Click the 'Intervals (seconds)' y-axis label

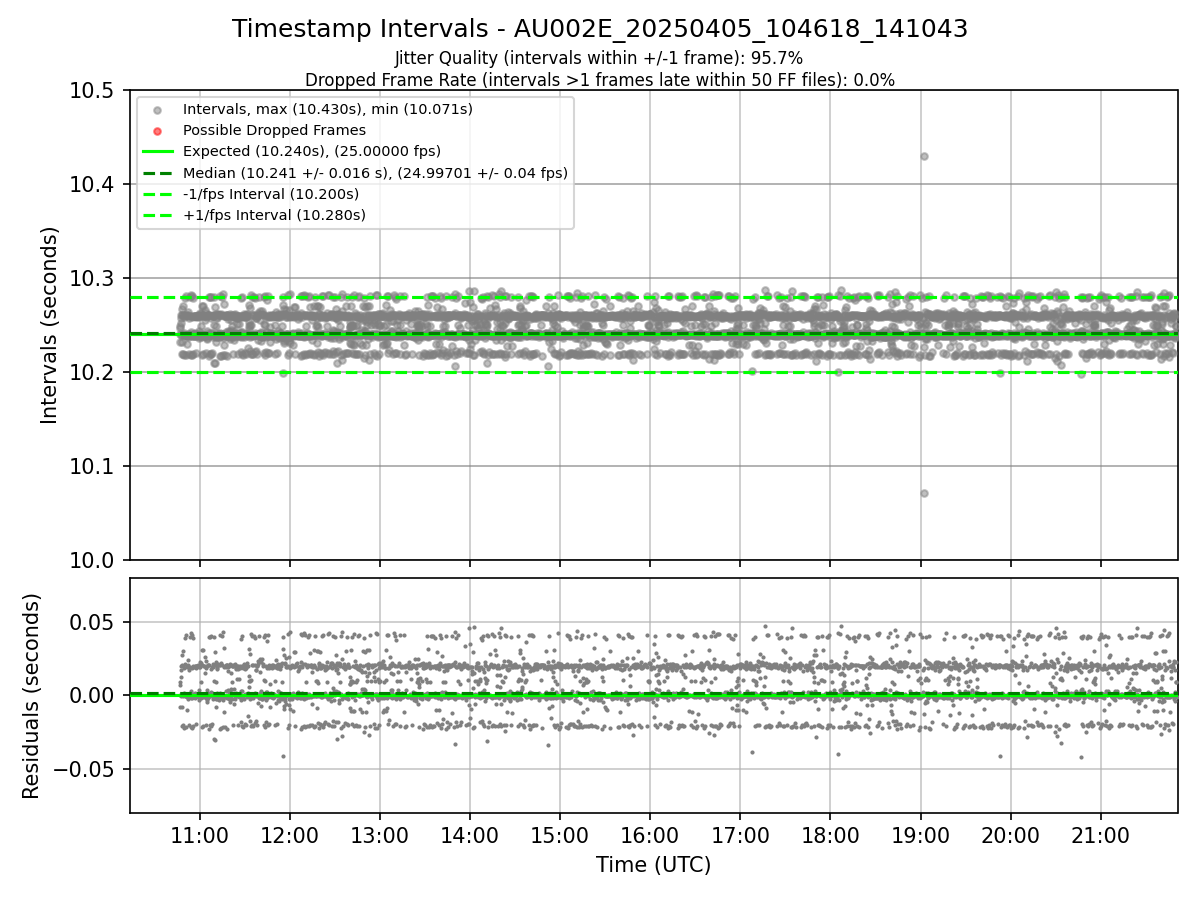point(50,325)
